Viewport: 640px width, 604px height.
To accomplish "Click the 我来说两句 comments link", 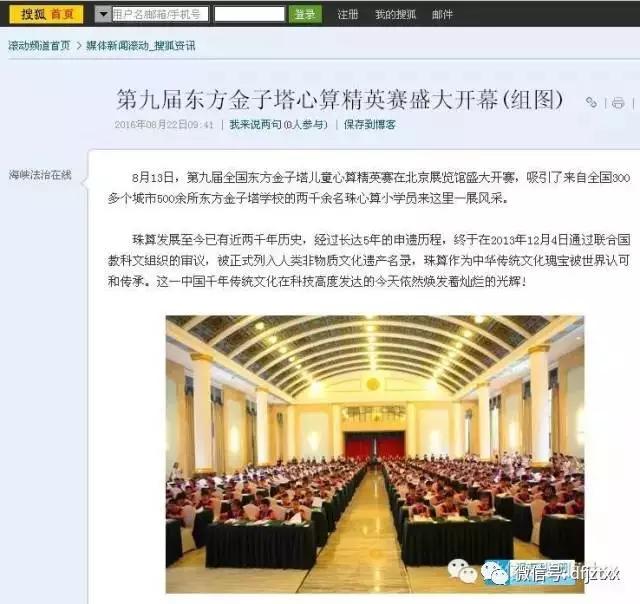I will click(278, 124).
